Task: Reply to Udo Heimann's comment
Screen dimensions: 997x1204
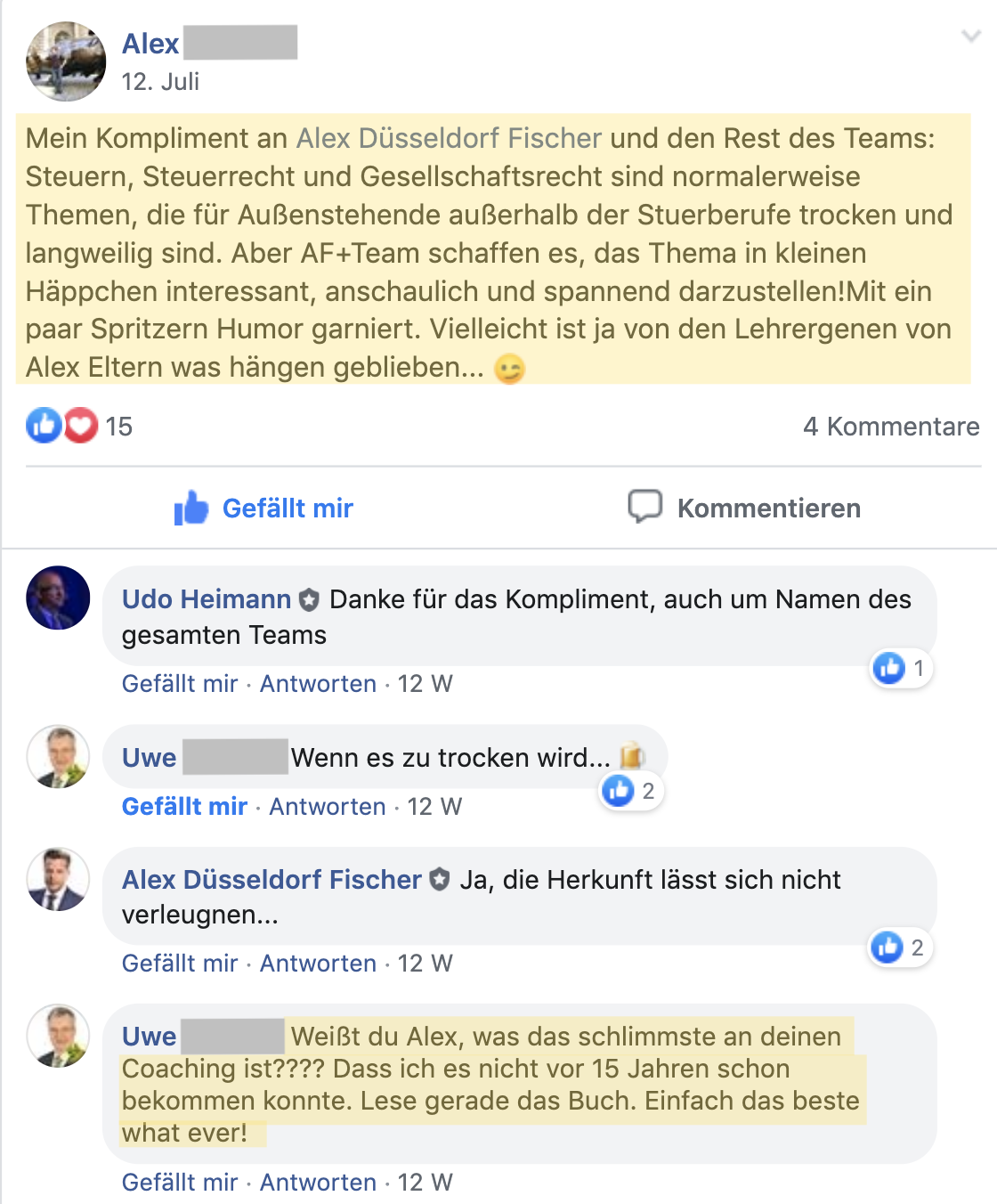Action: coord(318,684)
